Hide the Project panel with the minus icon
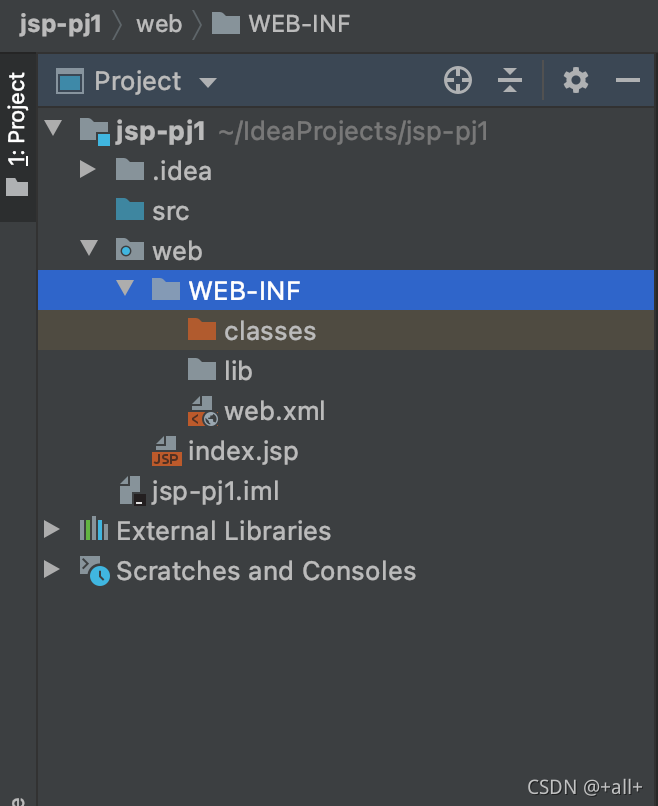658x806 pixels. [x=628, y=80]
